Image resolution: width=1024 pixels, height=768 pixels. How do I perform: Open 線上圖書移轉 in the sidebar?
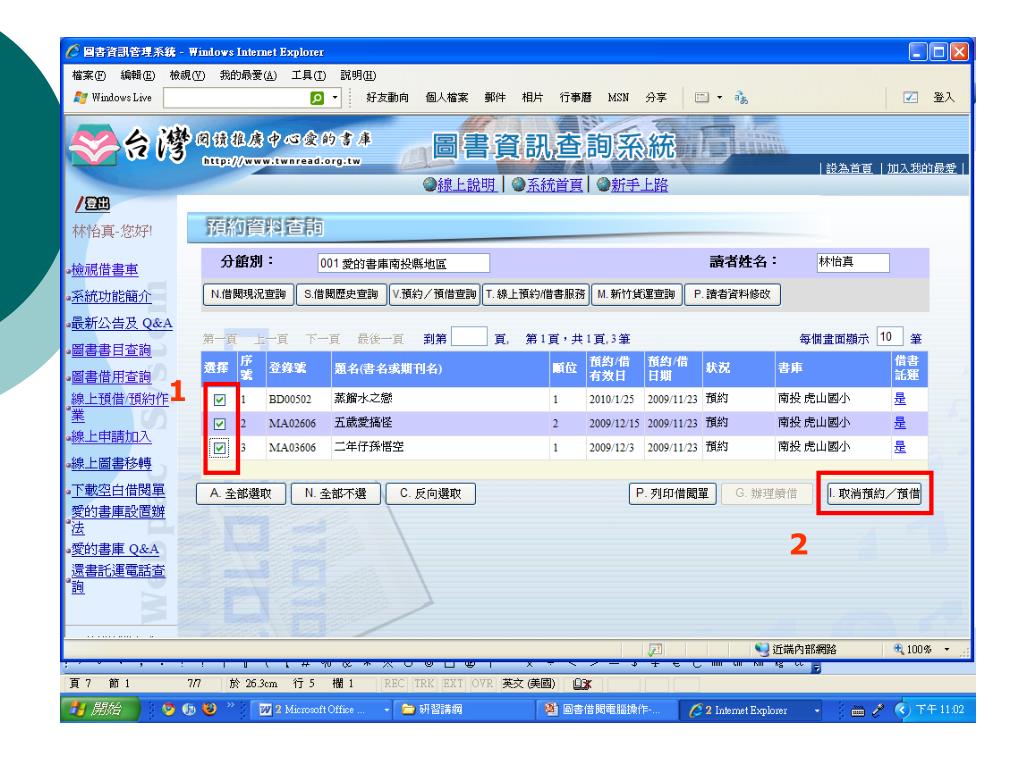(x=111, y=463)
